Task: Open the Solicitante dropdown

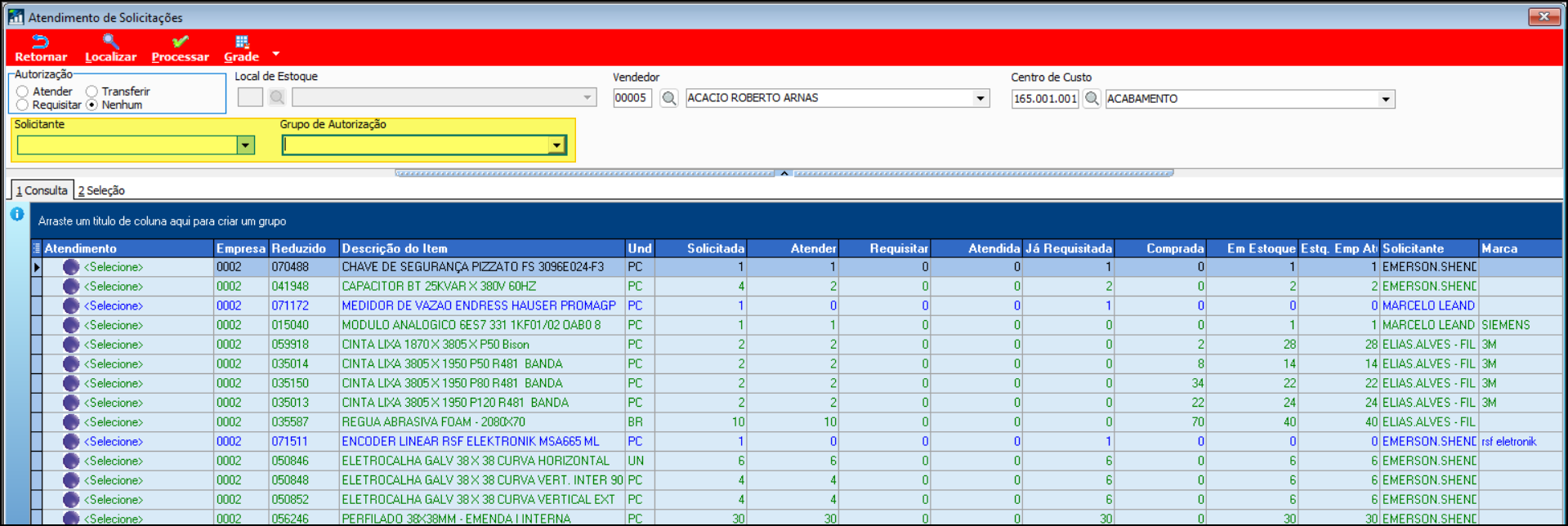Action: (x=245, y=145)
